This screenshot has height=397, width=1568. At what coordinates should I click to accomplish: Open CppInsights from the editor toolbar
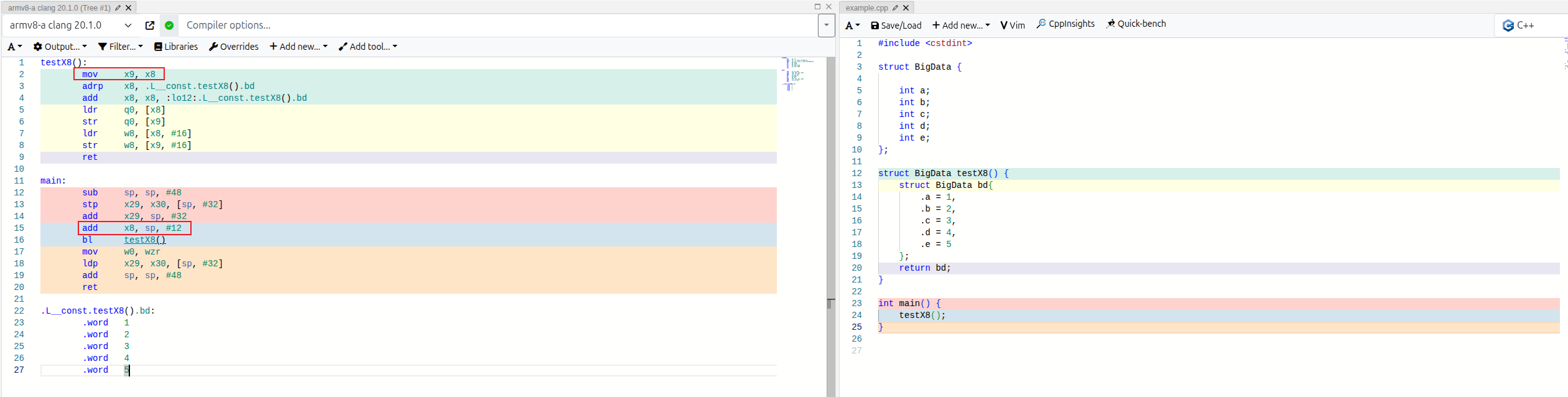(x=1065, y=24)
